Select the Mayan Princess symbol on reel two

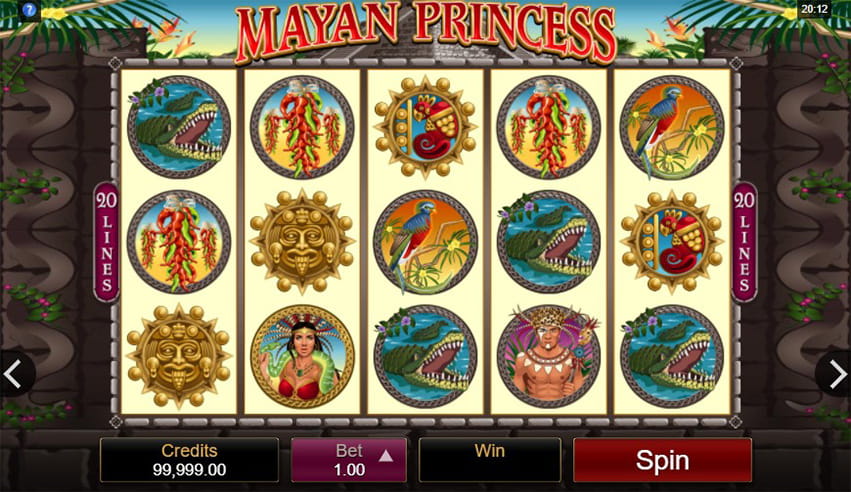pyautogui.click(x=302, y=356)
